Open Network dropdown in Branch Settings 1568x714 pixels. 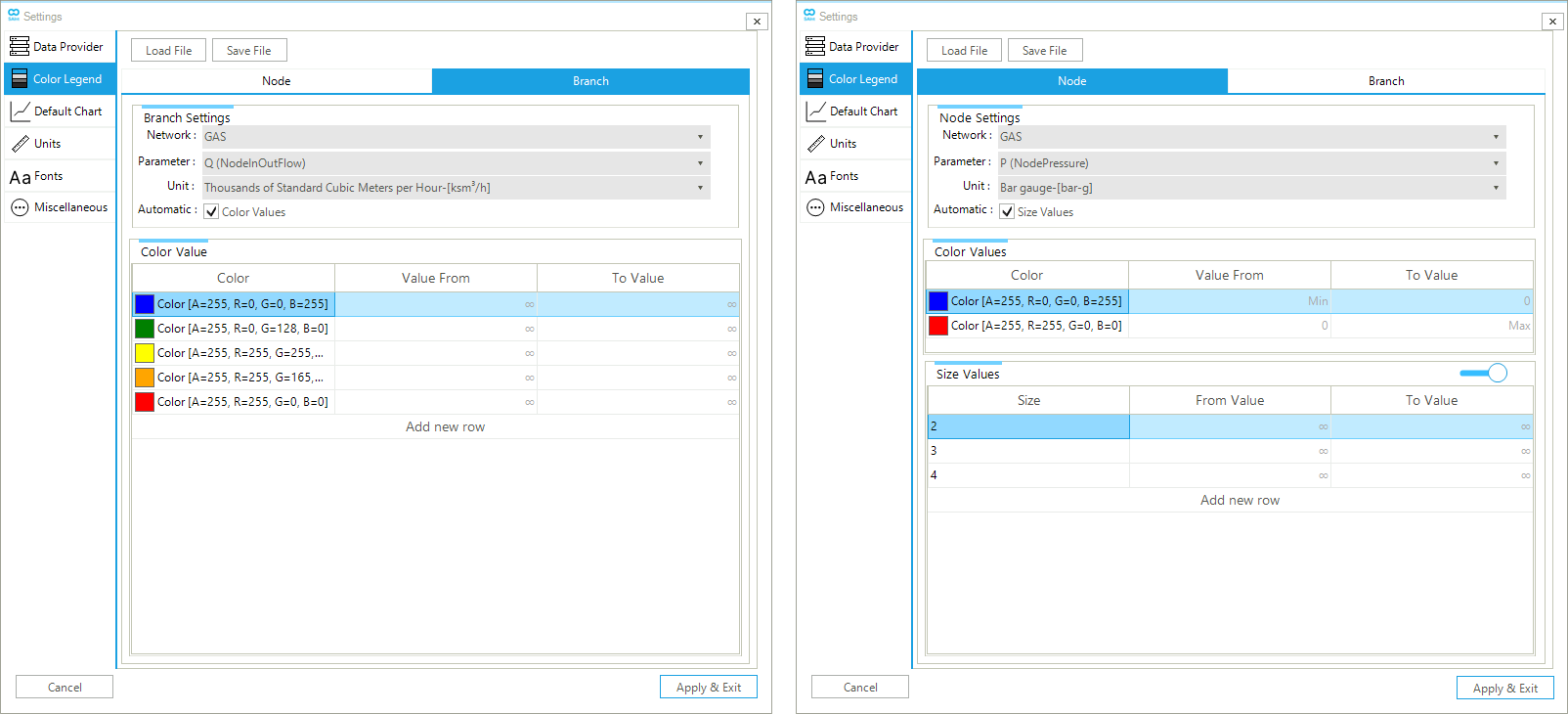coord(456,137)
